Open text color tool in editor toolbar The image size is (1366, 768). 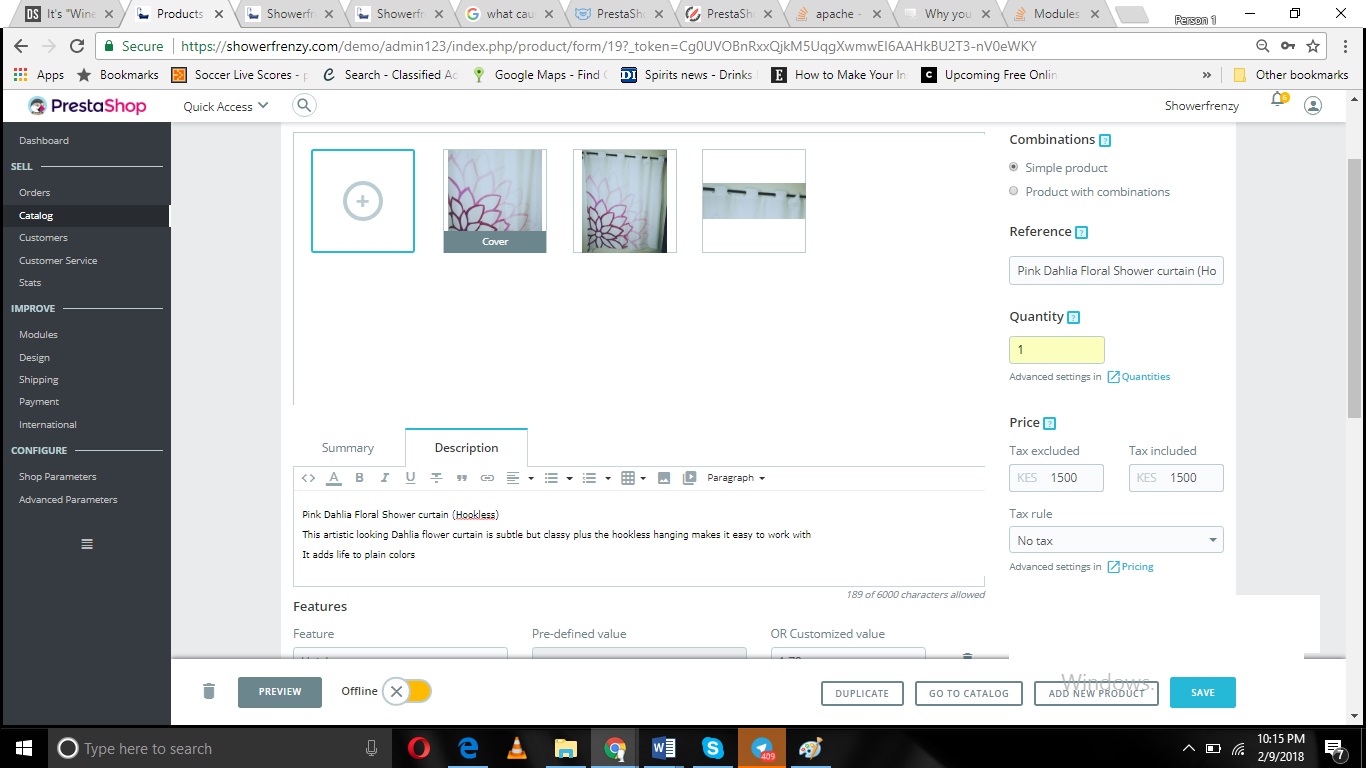coord(334,478)
